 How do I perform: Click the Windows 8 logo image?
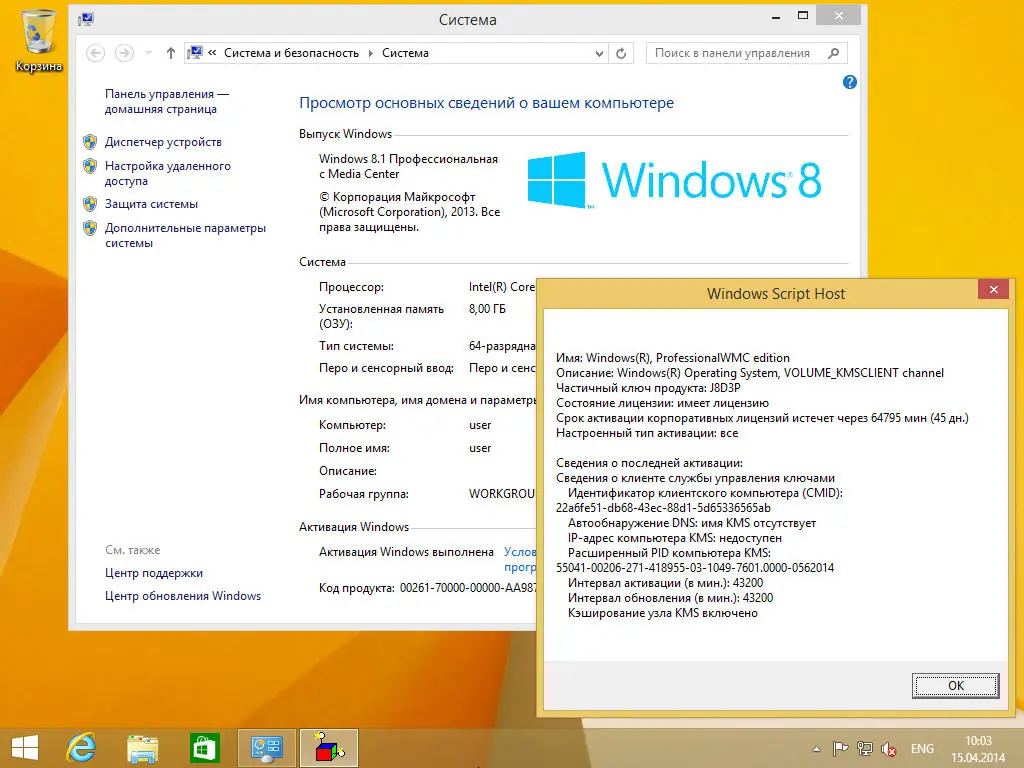(673, 180)
